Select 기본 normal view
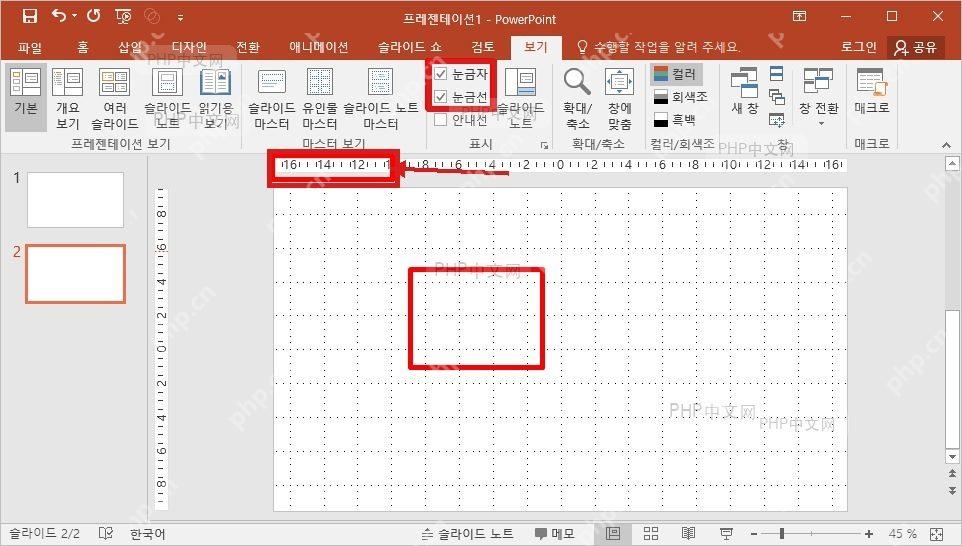The image size is (962, 546). (26, 97)
